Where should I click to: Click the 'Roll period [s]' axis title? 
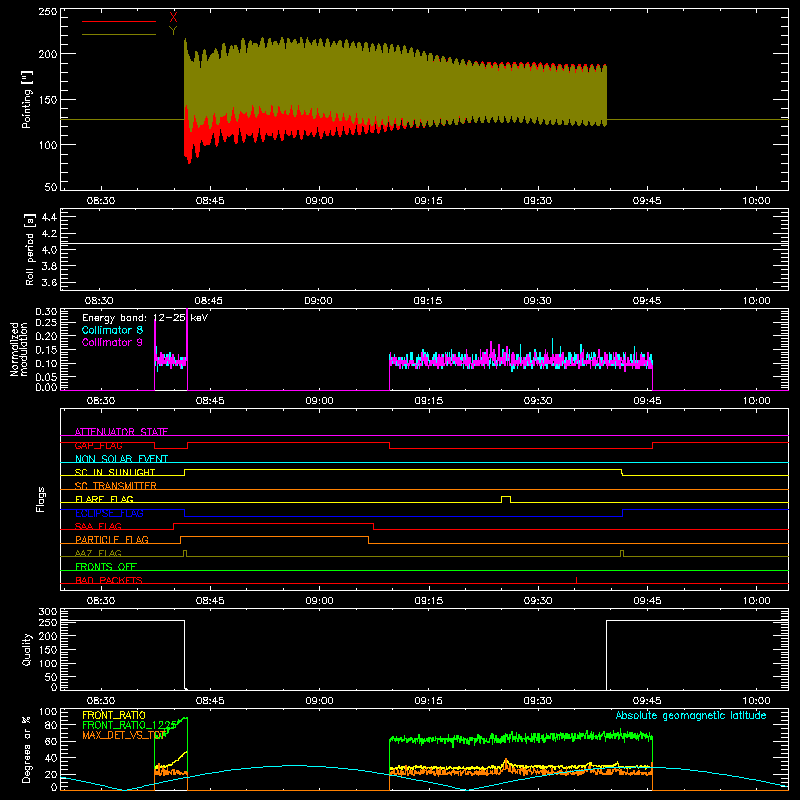click(x=29, y=249)
